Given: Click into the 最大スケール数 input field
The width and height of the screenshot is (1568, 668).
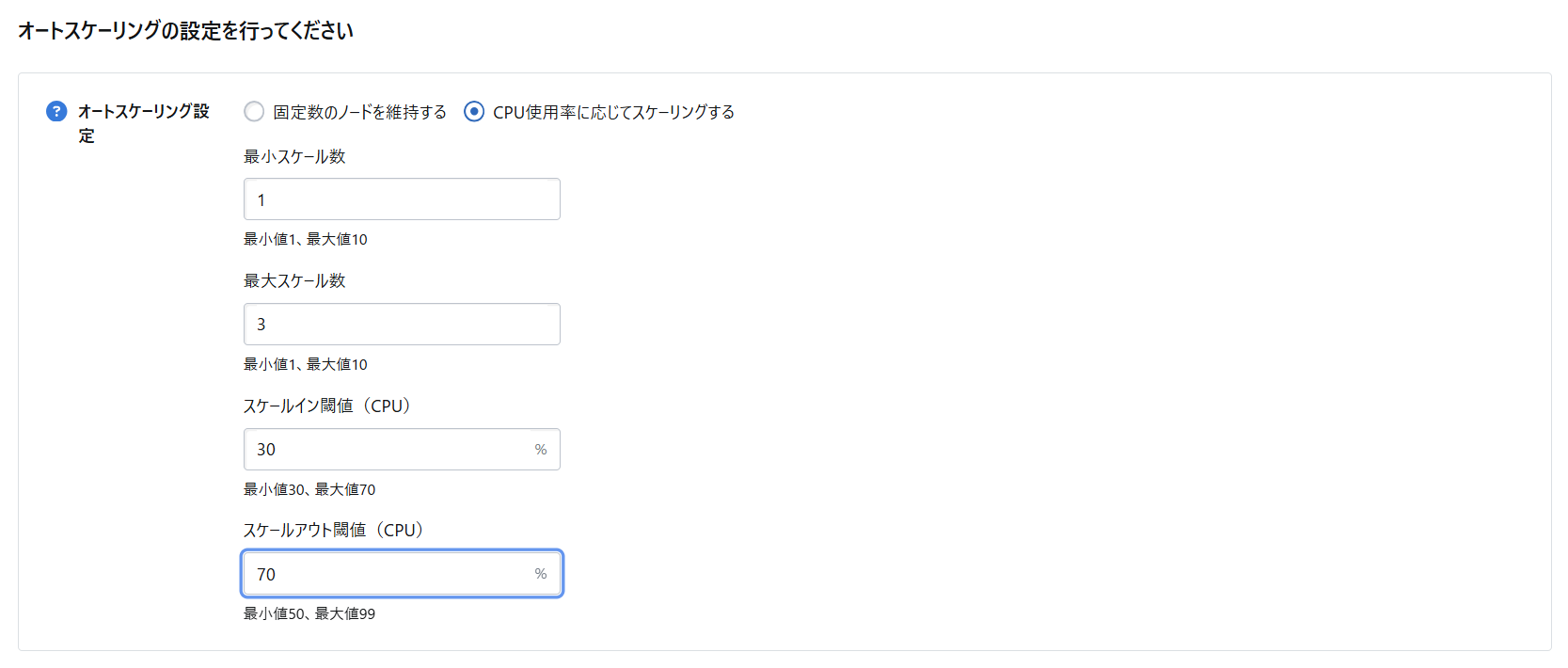Looking at the screenshot, I should click(x=402, y=324).
